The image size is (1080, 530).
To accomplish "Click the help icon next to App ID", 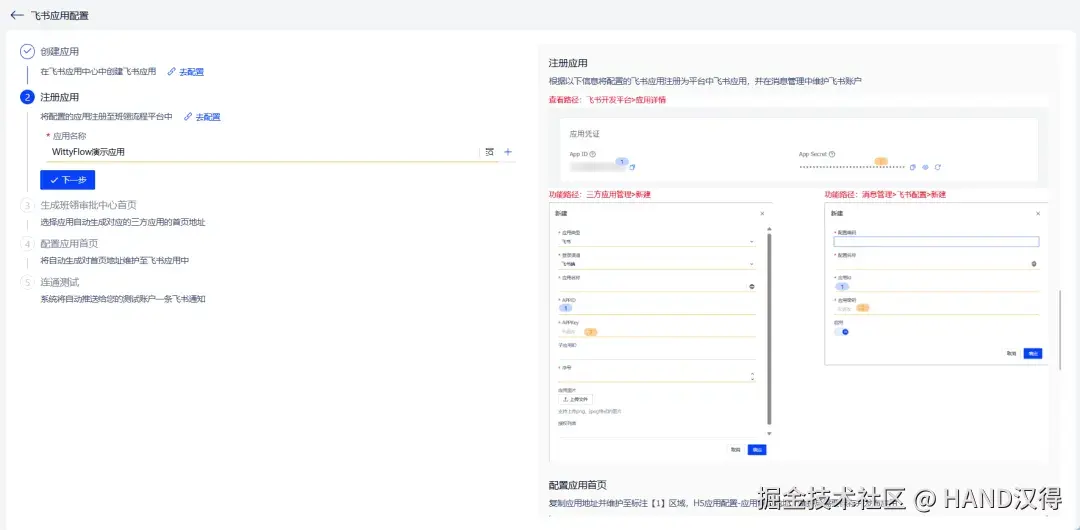I will [593, 154].
